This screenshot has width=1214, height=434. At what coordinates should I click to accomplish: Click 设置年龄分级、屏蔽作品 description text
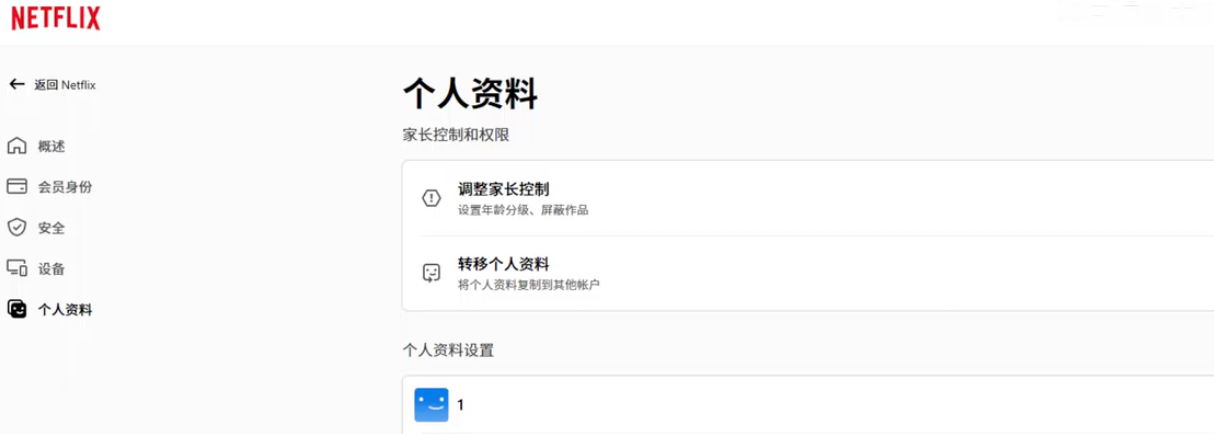(x=523, y=210)
